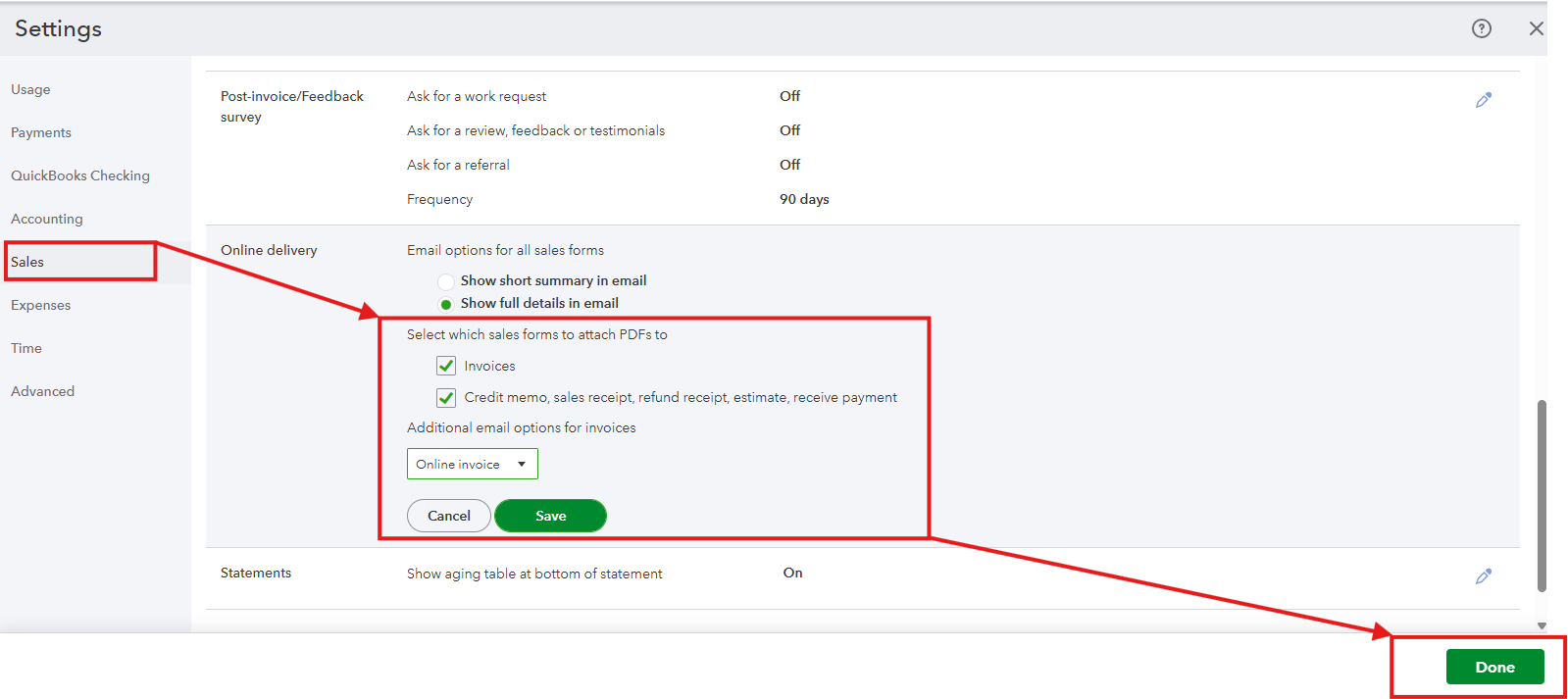
Task: Open Time settings tab
Action: (26, 348)
